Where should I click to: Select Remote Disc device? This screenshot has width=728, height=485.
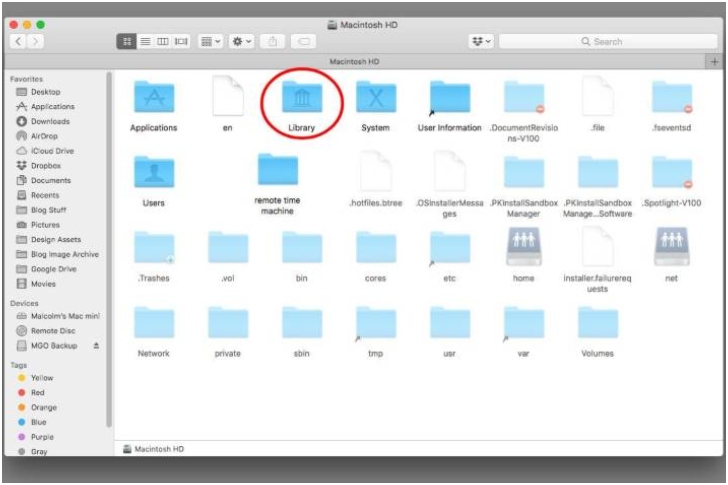[46, 331]
